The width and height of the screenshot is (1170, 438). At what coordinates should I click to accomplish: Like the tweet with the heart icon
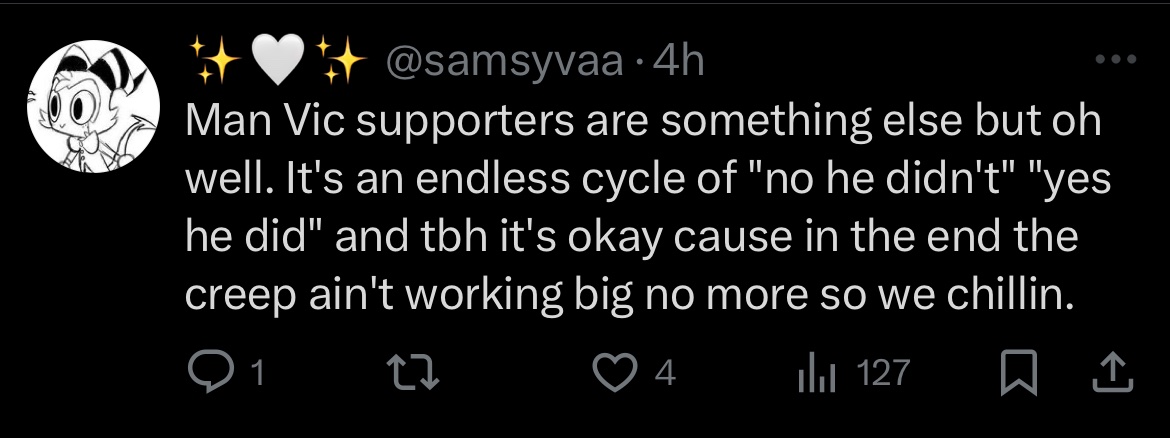[x=610, y=373]
